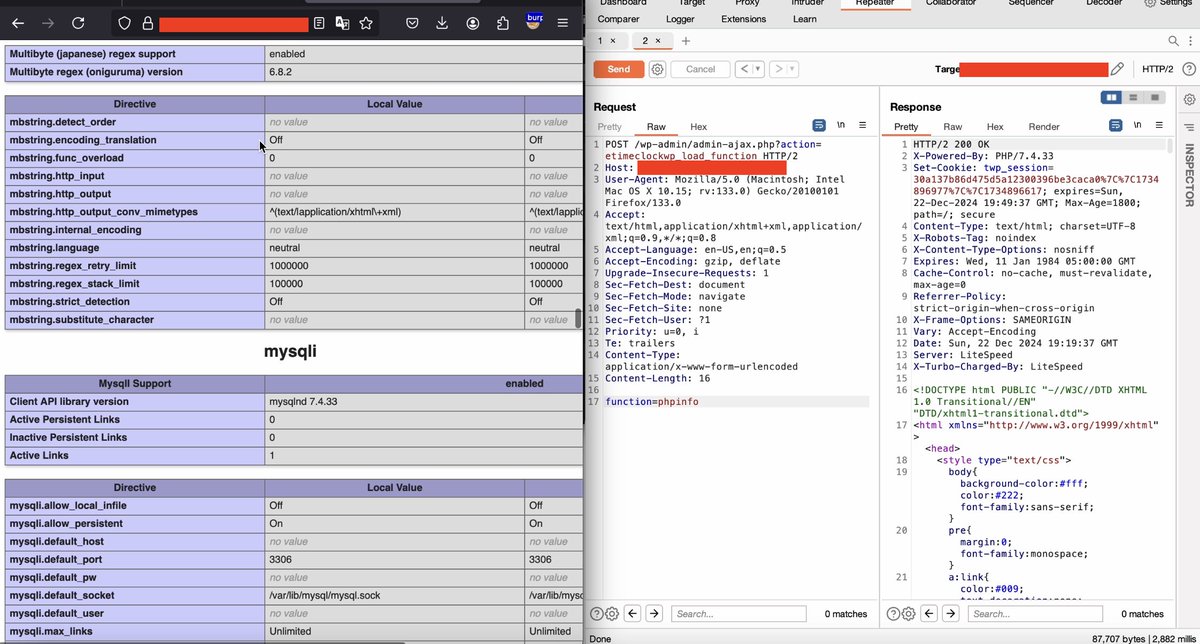Go to next response search match

pos(951,613)
